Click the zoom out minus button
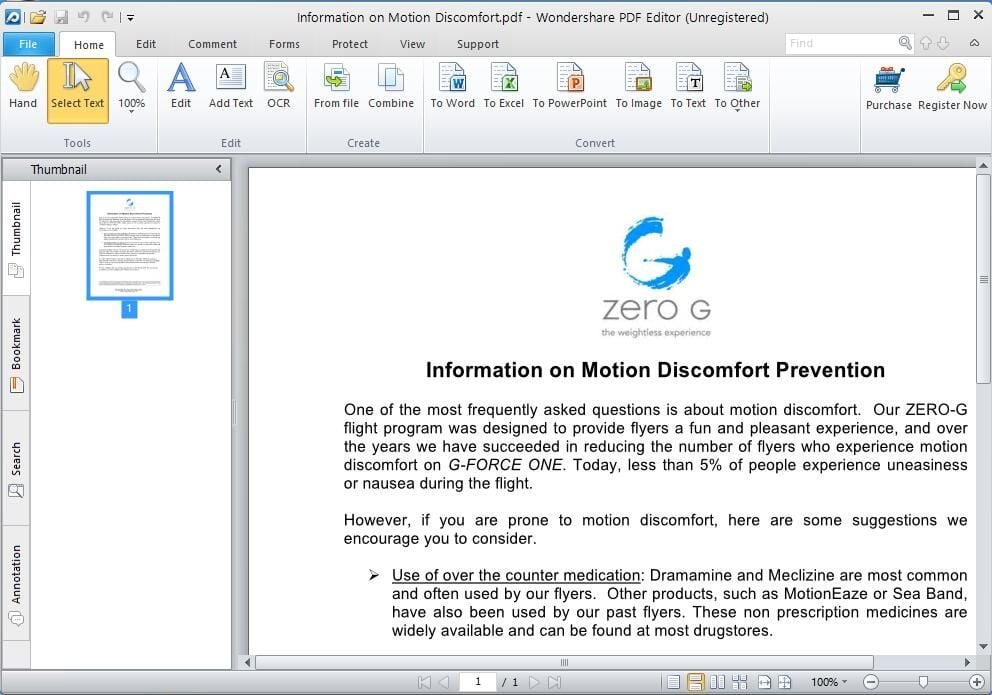This screenshot has width=992, height=695. tap(871, 682)
